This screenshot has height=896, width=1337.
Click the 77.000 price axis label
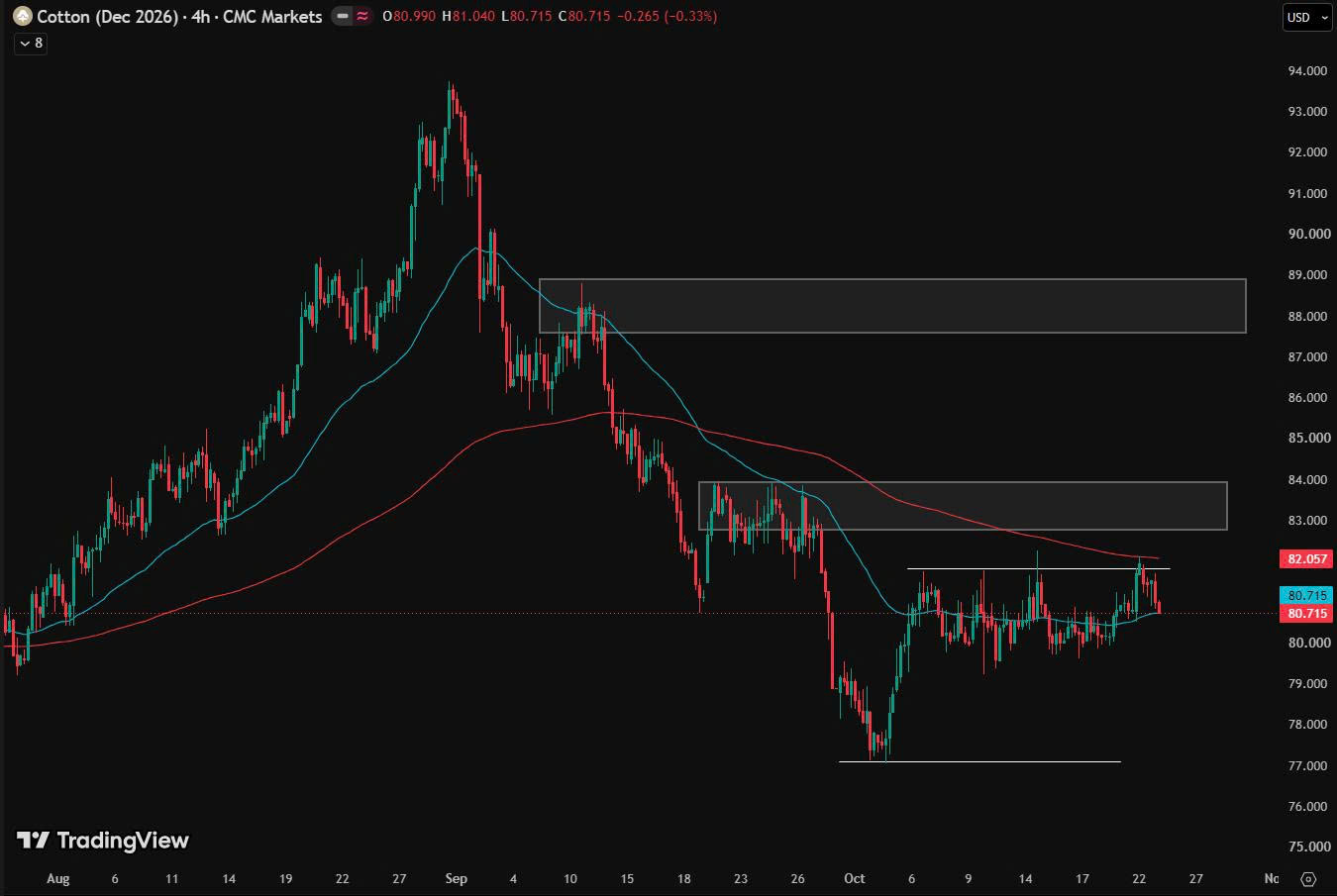(x=1307, y=765)
